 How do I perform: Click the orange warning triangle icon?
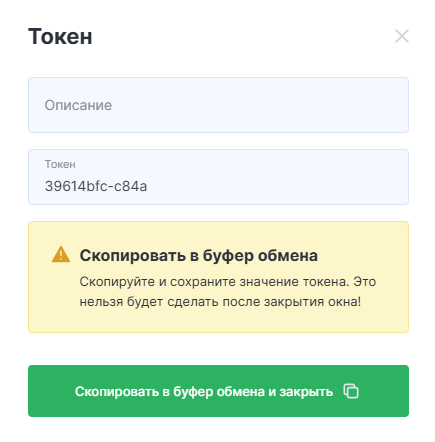click(x=61, y=255)
